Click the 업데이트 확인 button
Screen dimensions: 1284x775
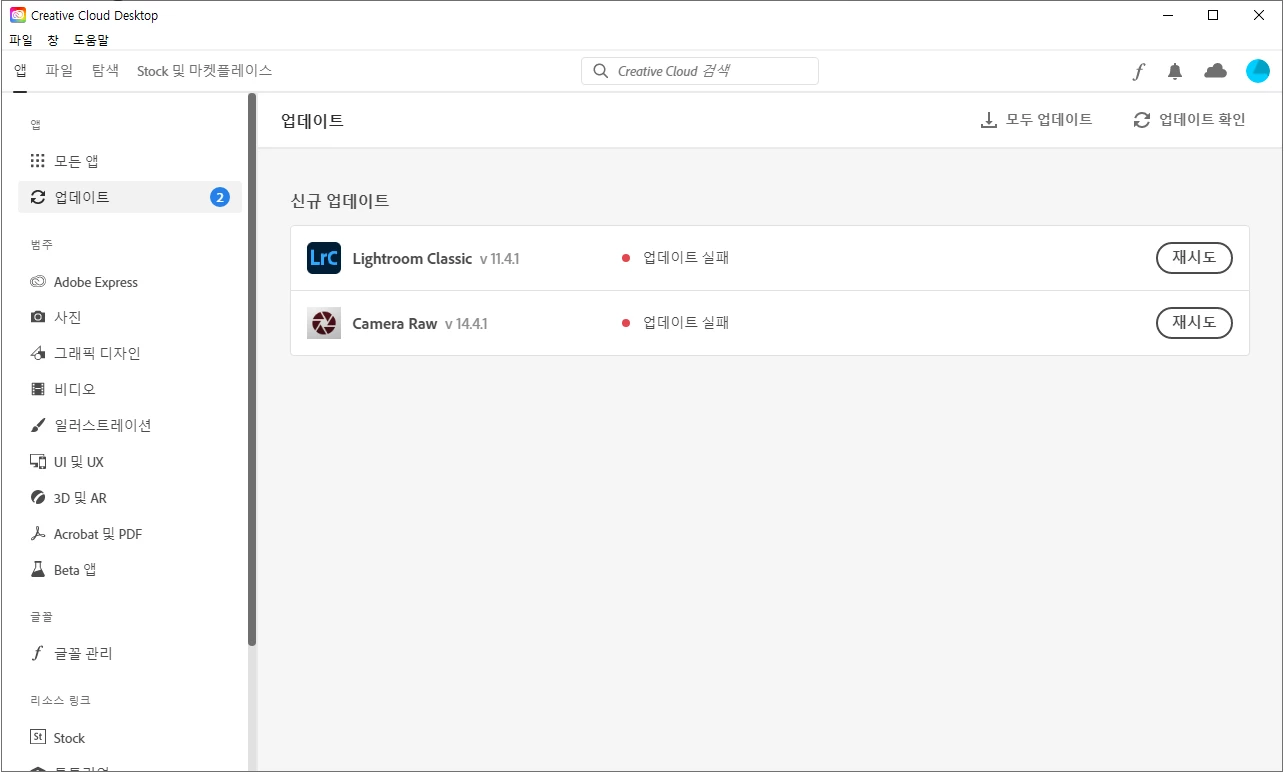1190,120
